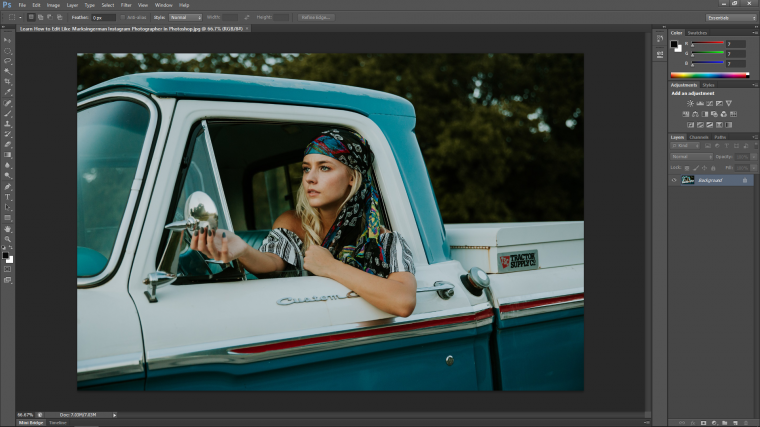Viewport: 760px width, 427px height.
Task: Select the Dodge tool
Action: tap(7, 176)
